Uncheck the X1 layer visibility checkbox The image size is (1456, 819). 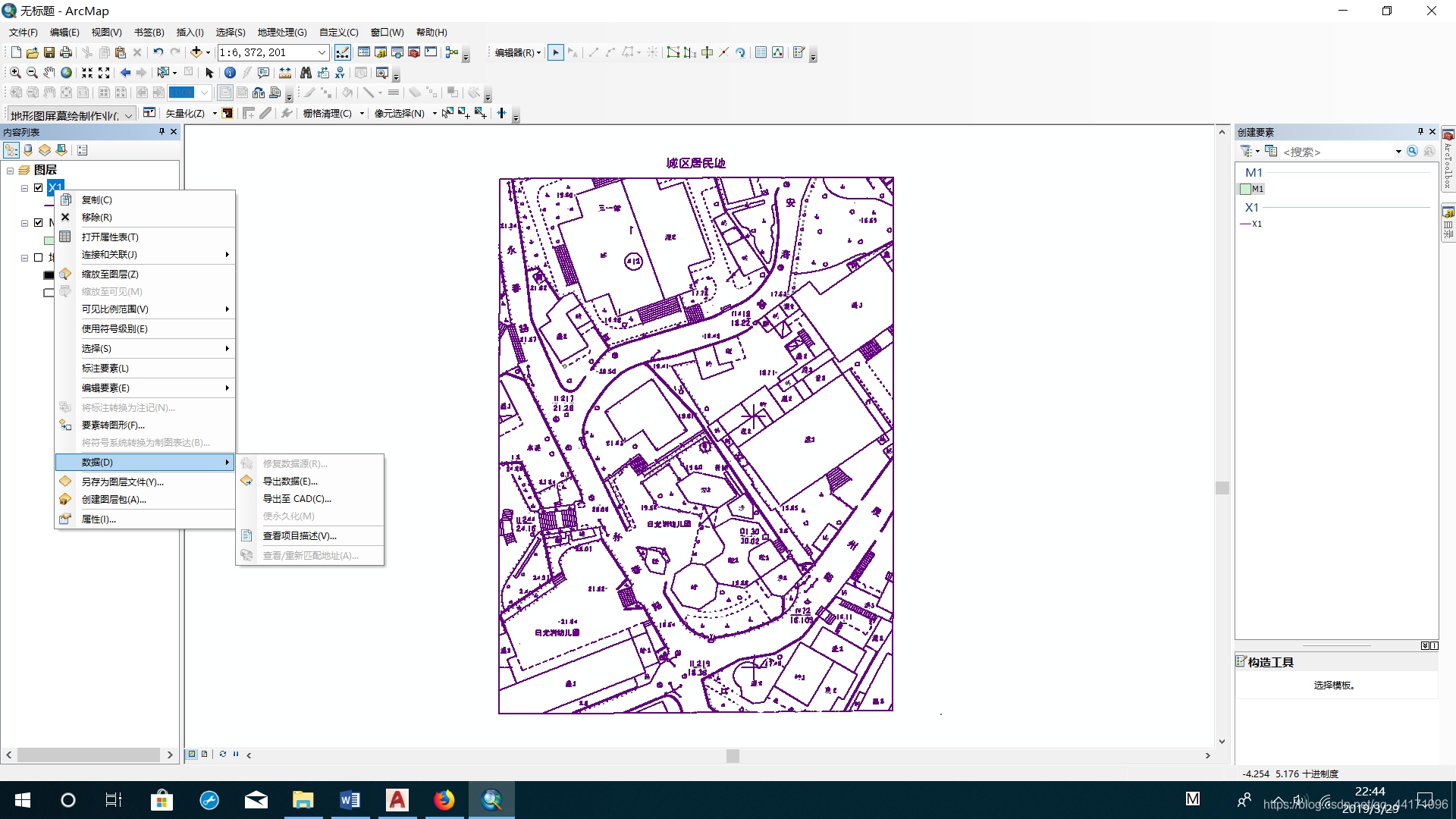point(39,188)
